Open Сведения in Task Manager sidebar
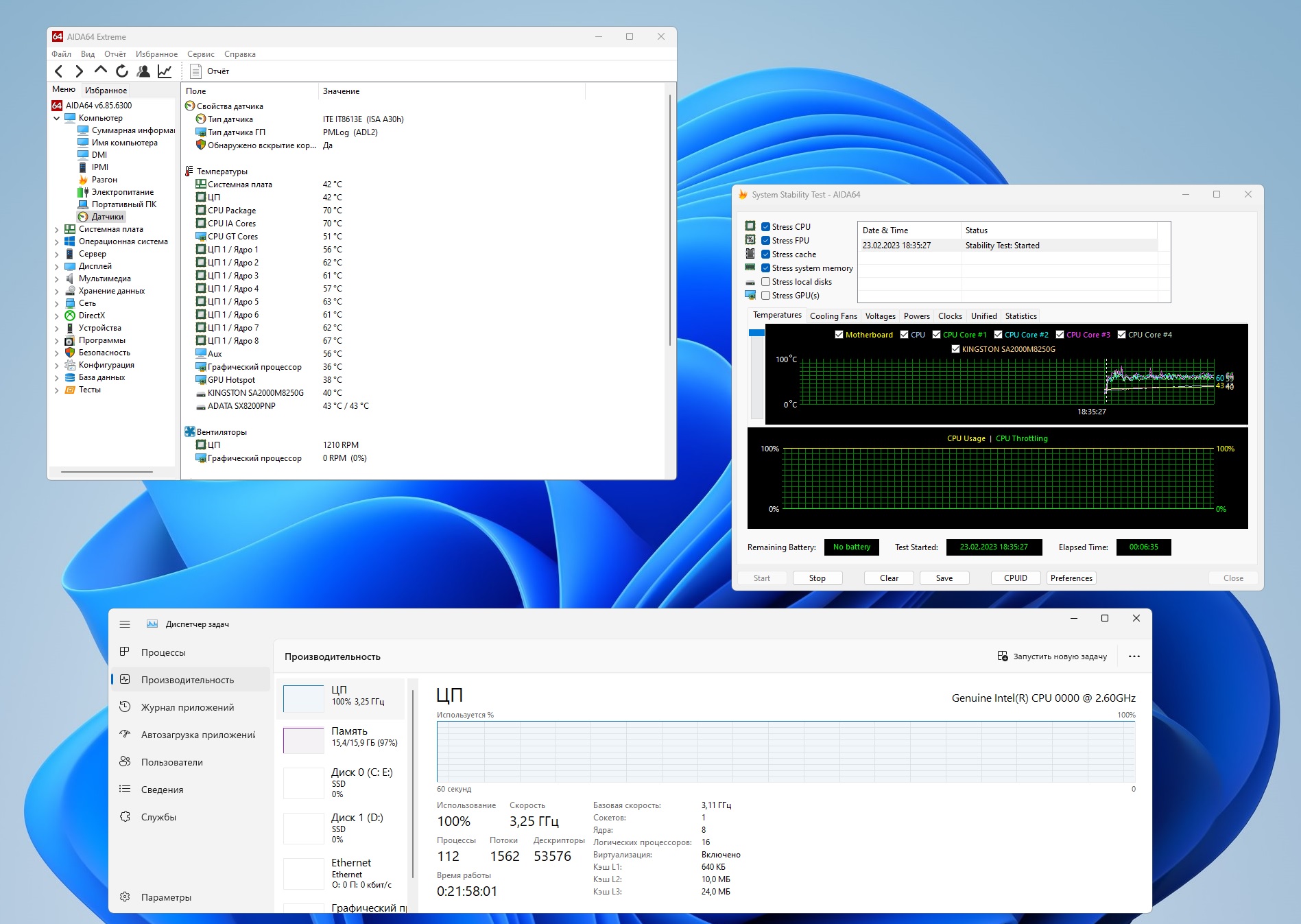 162,790
